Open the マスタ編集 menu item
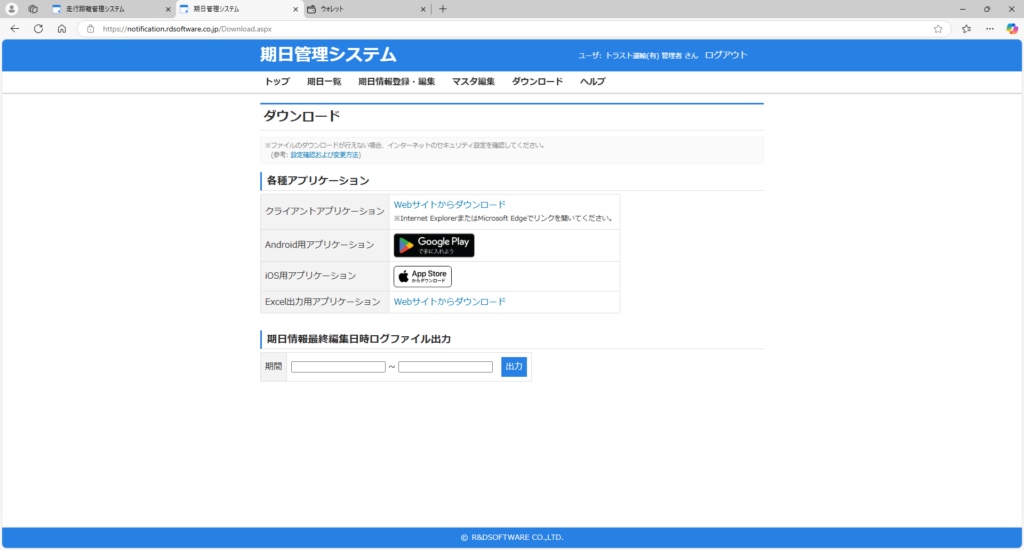The width and height of the screenshot is (1024, 550). [x=473, y=82]
